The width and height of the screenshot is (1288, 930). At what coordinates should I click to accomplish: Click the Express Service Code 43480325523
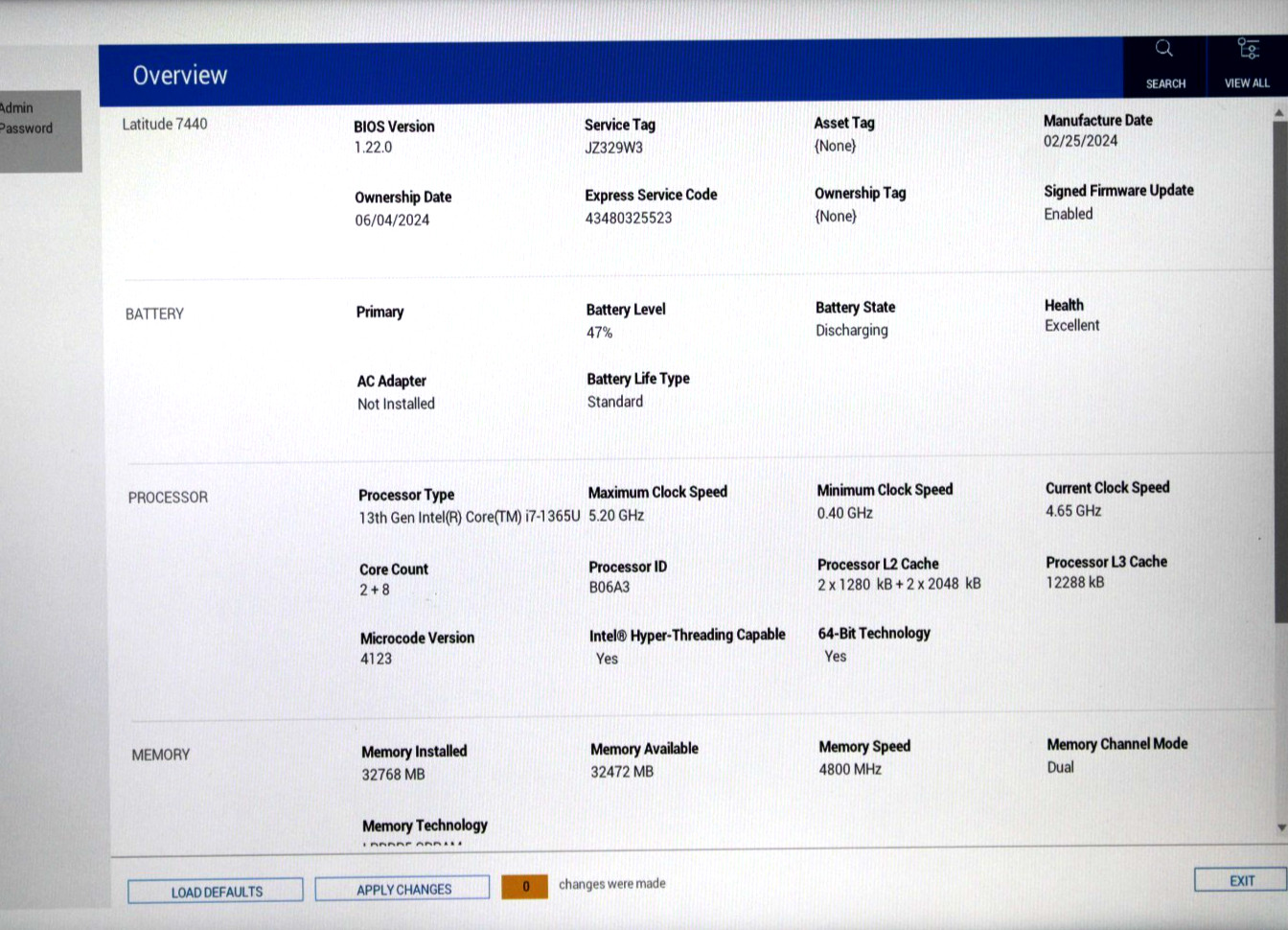pyautogui.click(x=629, y=218)
